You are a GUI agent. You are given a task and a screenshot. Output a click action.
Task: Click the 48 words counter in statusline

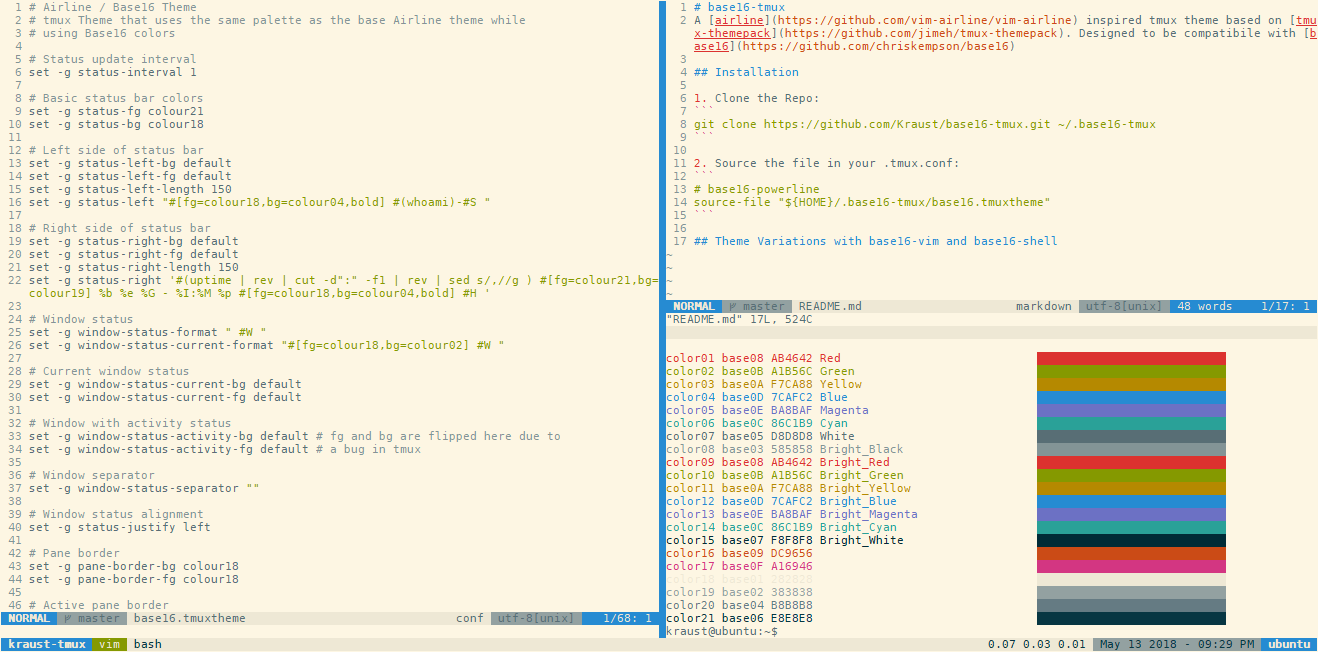[x=1204, y=306]
